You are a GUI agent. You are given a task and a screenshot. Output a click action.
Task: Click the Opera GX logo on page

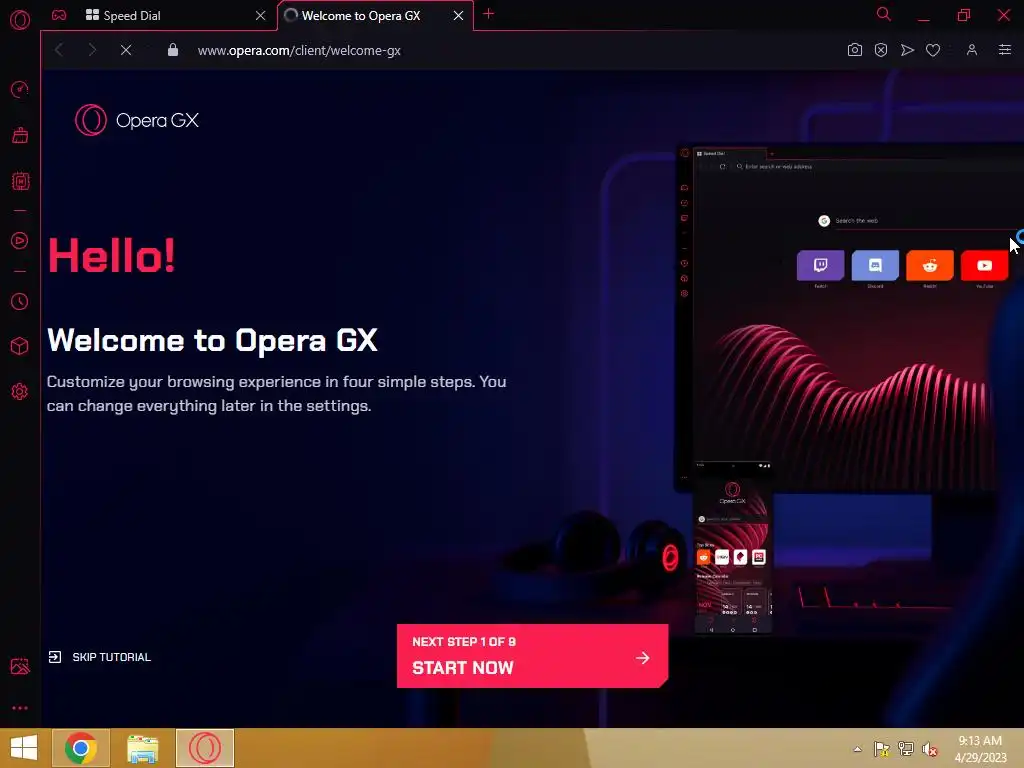(x=136, y=120)
